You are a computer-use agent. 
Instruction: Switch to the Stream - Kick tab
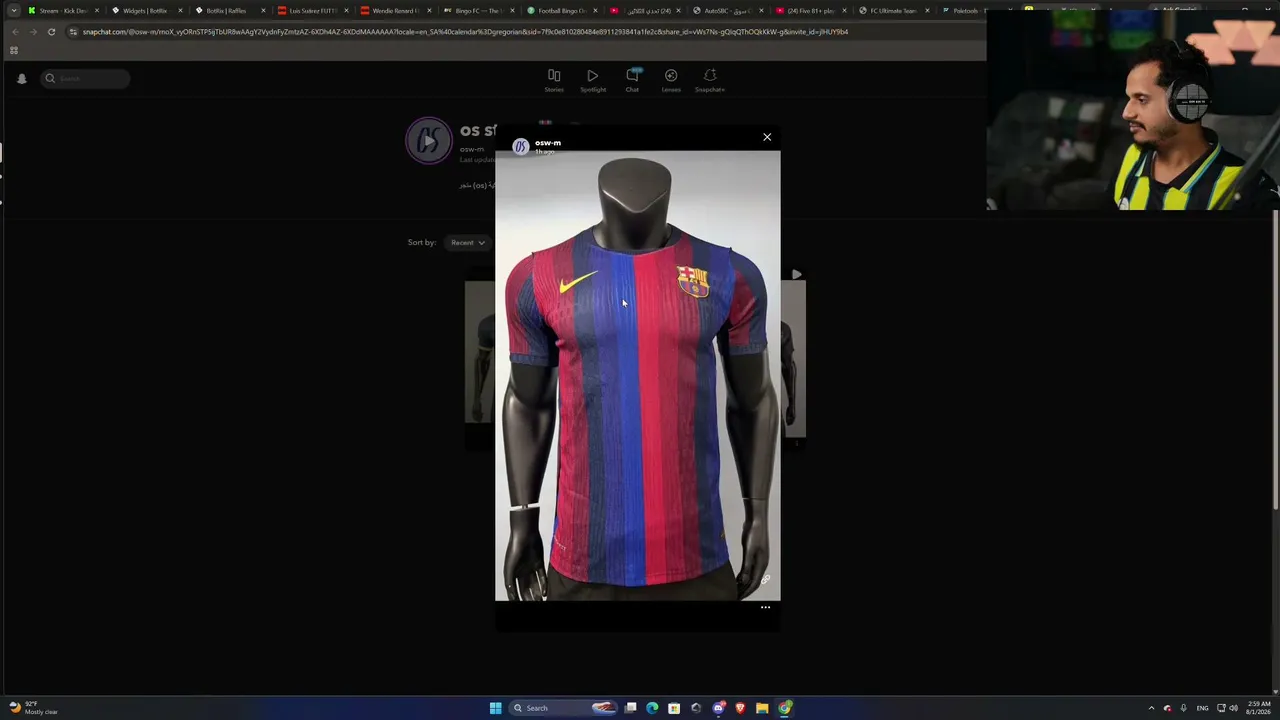[x=62, y=11]
